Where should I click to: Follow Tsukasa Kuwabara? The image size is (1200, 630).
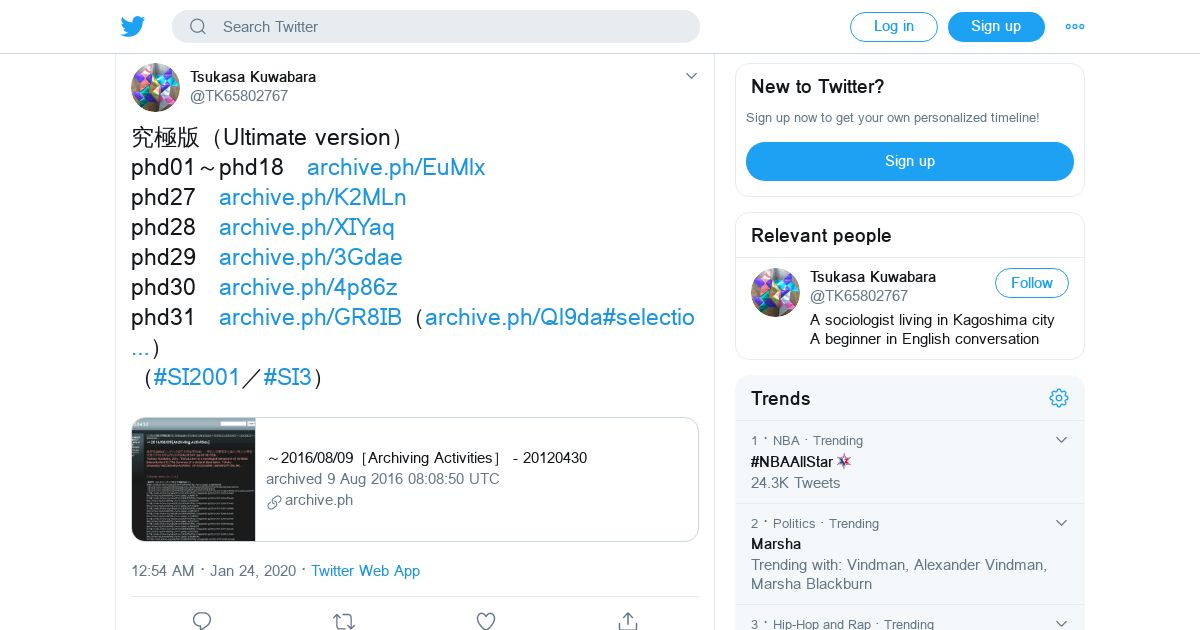[x=1031, y=283]
